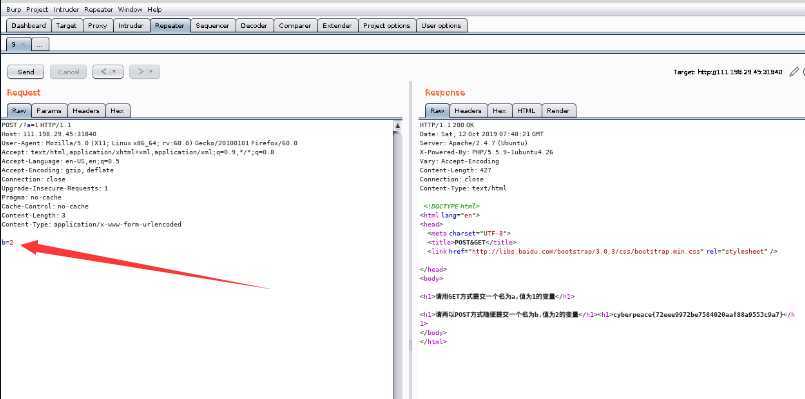This screenshot has width=805, height=399.
Task: Select Response Render tab
Action: [559, 111]
